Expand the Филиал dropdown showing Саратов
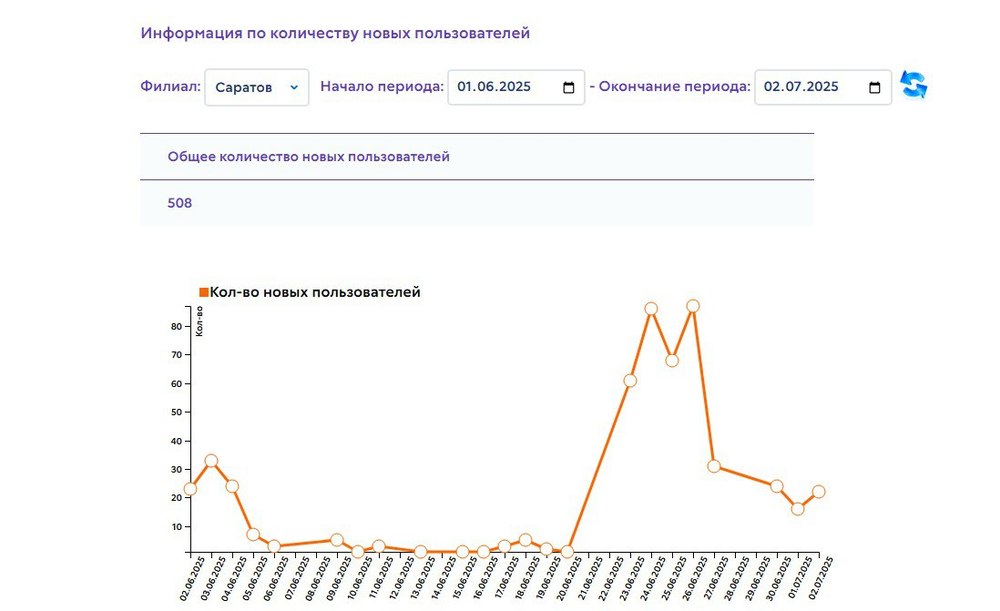Image resolution: width=1000 pixels, height=611 pixels. (257, 88)
